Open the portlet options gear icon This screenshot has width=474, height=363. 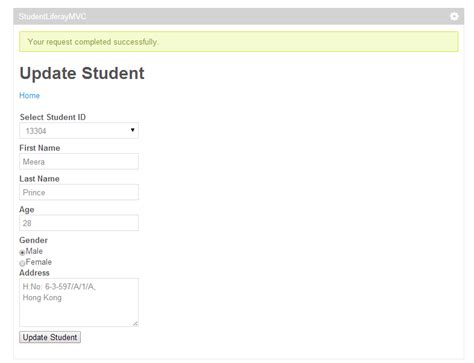(x=454, y=16)
